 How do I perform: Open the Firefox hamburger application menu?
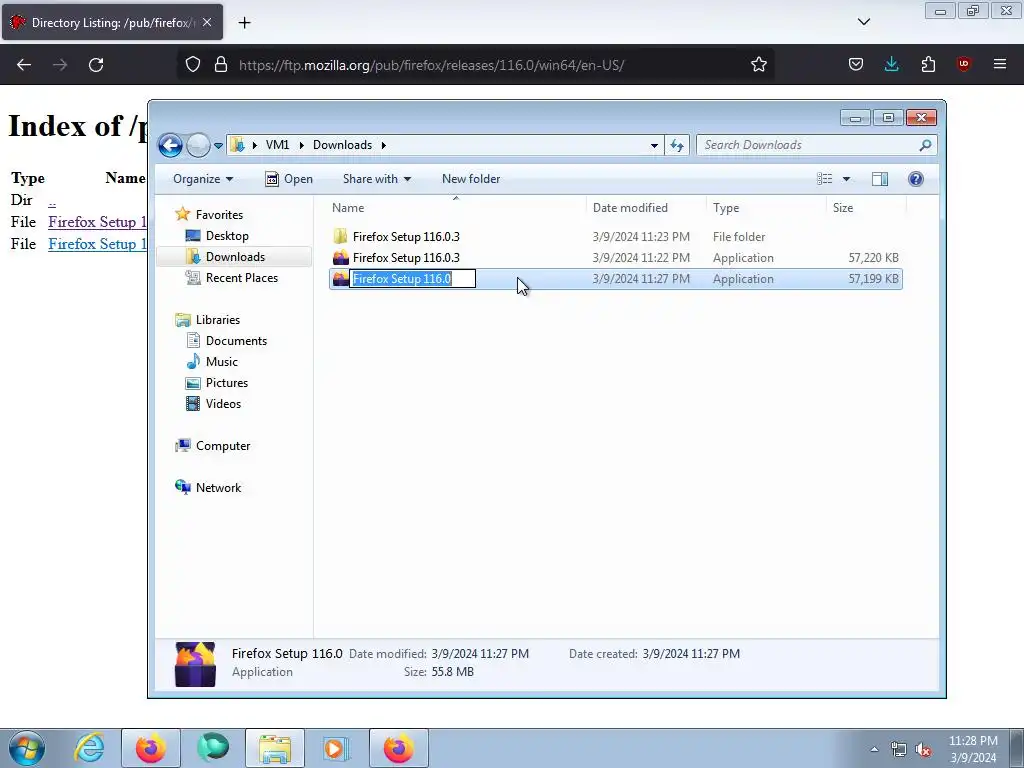coord(999,65)
